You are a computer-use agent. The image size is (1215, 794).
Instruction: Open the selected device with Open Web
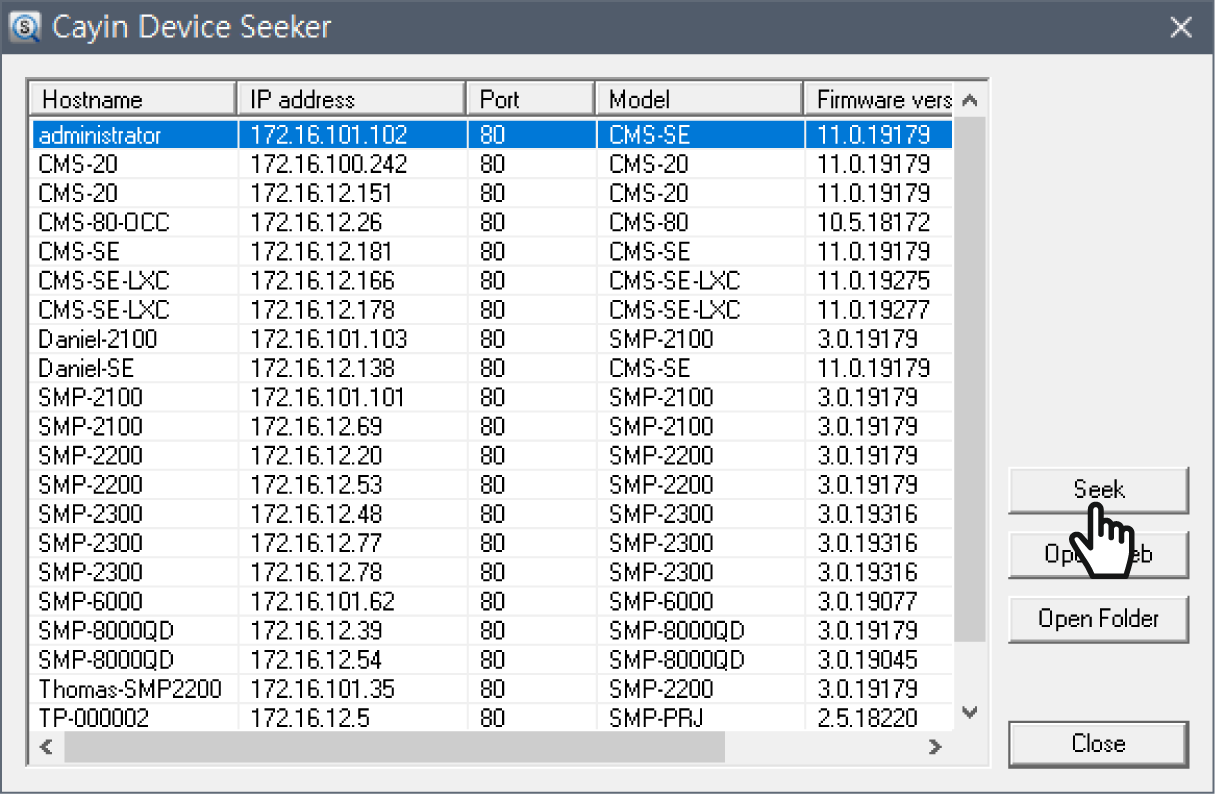[1098, 554]
